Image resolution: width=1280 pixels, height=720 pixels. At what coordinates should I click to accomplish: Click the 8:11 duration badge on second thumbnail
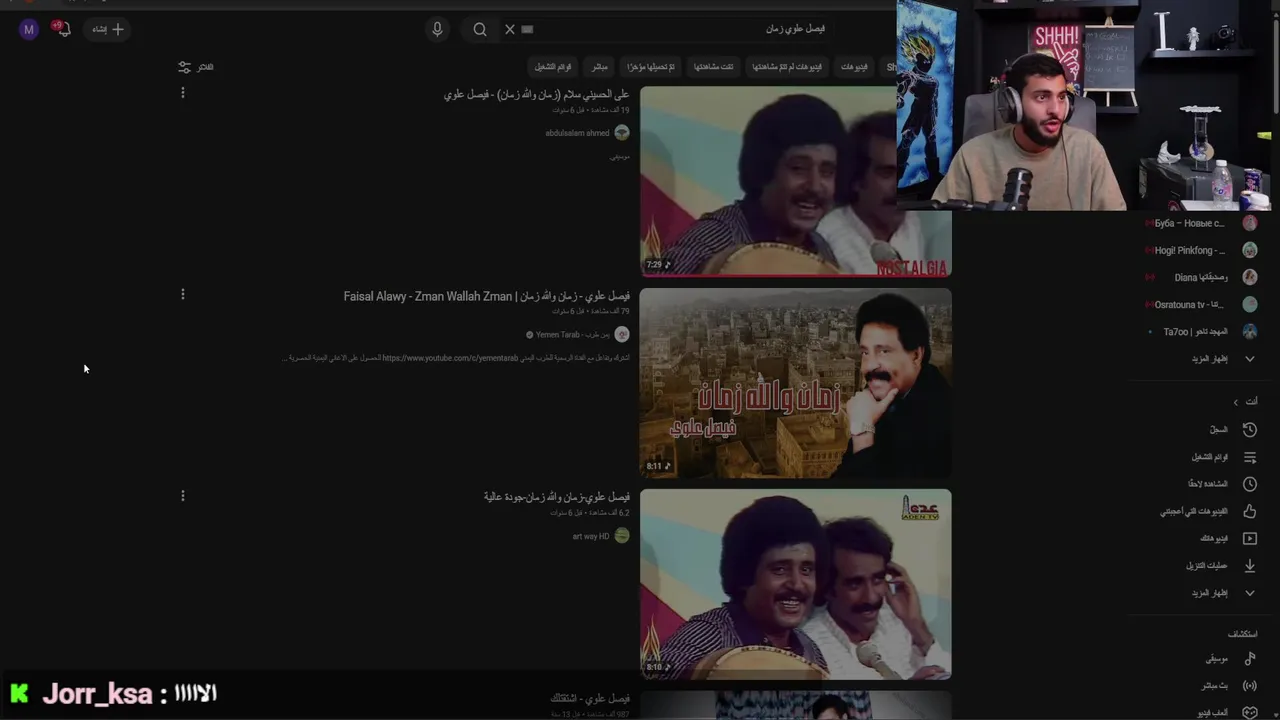click(x=659, y=466)
